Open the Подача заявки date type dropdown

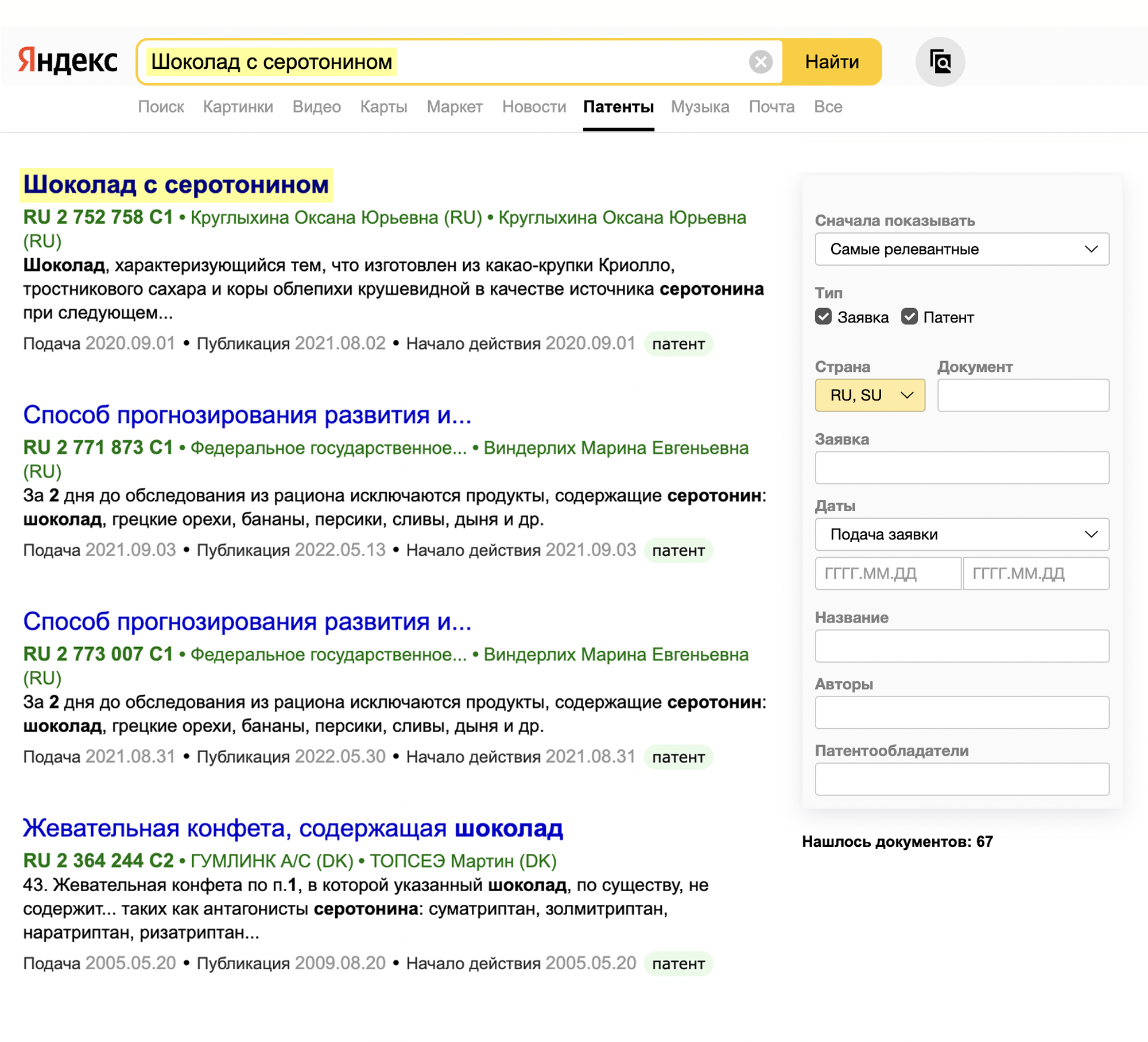click(961, 534)
